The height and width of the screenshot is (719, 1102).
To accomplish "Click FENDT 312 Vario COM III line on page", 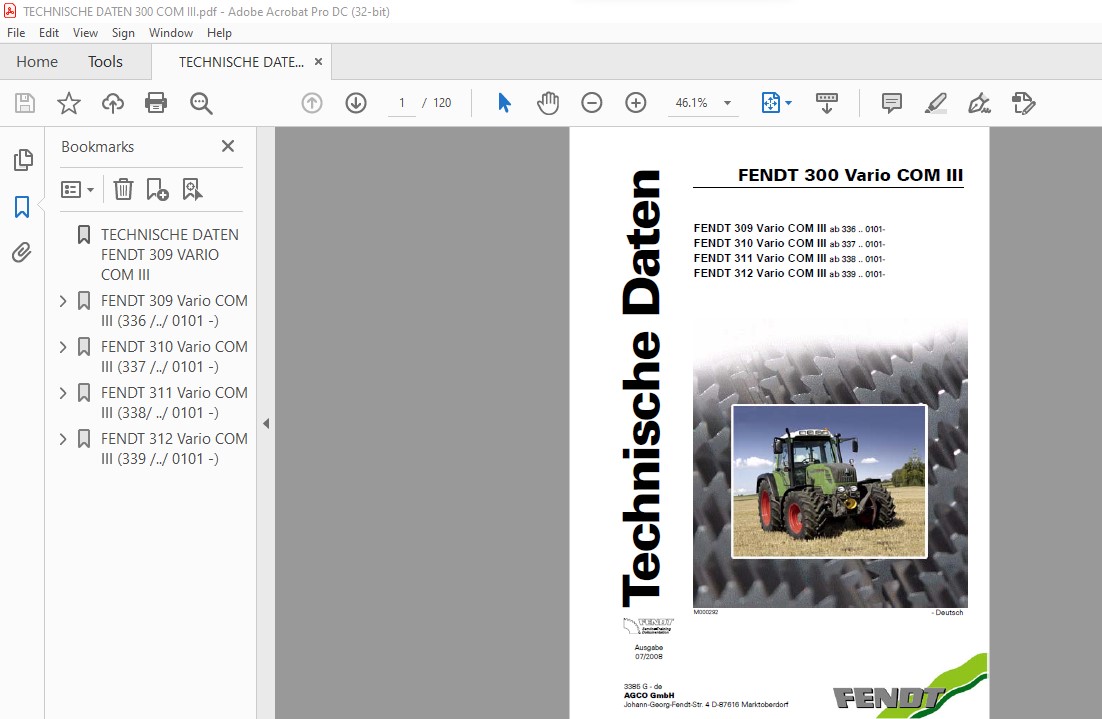I will pyautogui.click(x=789, y=273).
